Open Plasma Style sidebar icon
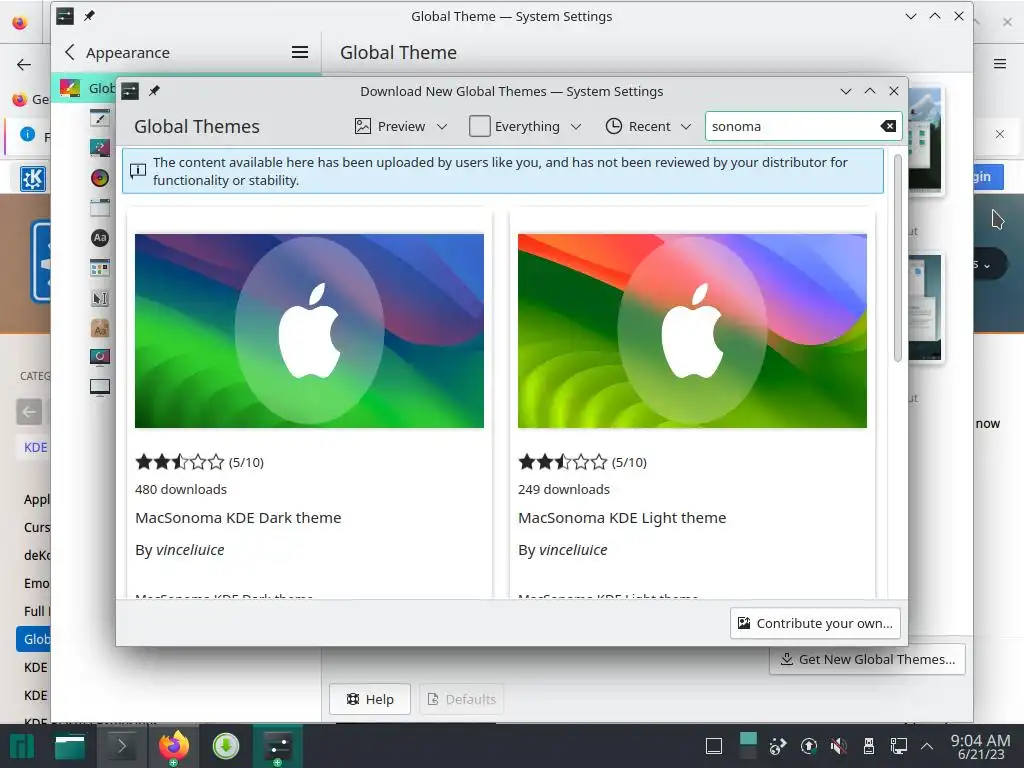This screenshot has width=1024, height=768. point(100,148)
